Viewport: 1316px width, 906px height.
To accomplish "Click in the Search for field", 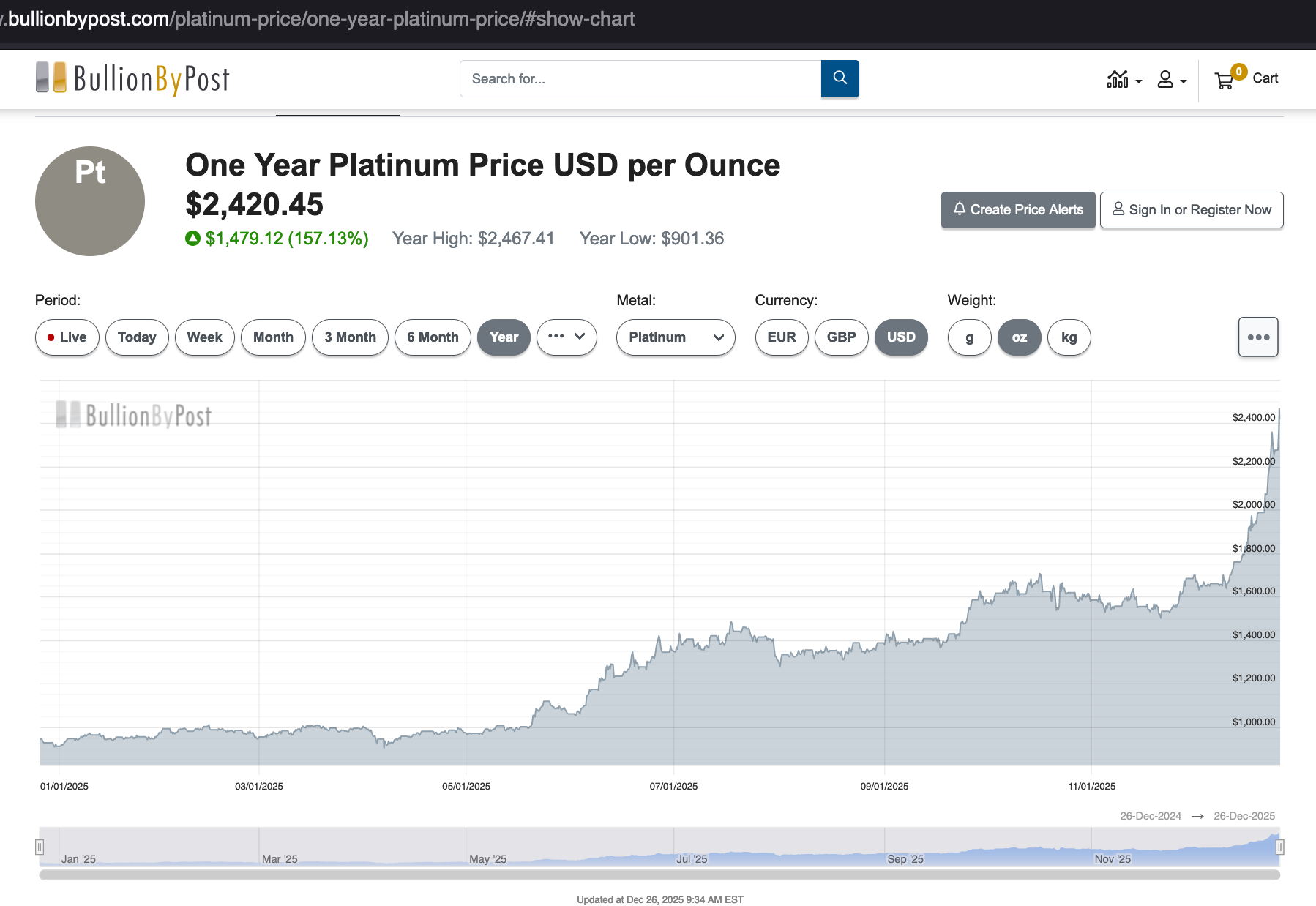I will 640,78.
